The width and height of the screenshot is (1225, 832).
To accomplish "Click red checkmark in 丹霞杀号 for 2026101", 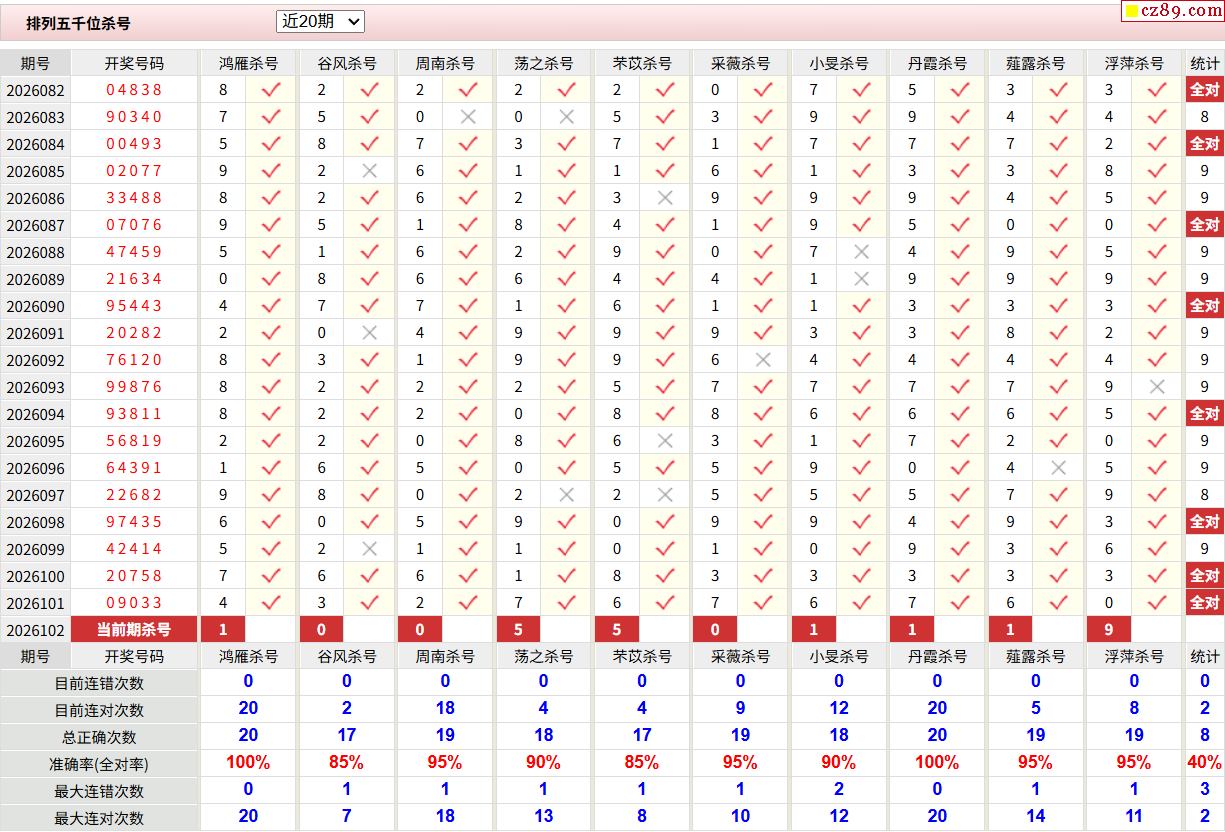I will pyautogui.click(x=960, y=603).
